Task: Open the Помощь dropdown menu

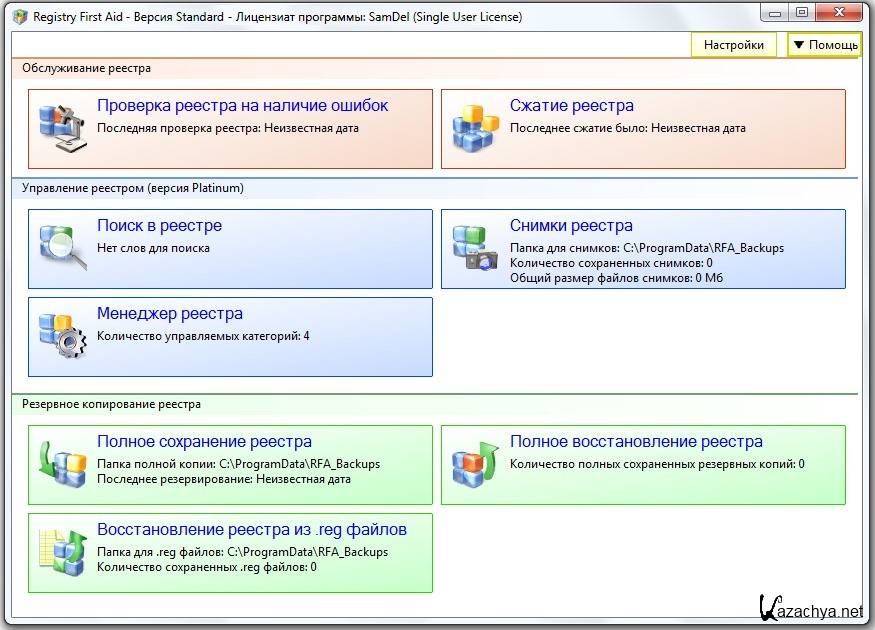Action: [824, 45]
